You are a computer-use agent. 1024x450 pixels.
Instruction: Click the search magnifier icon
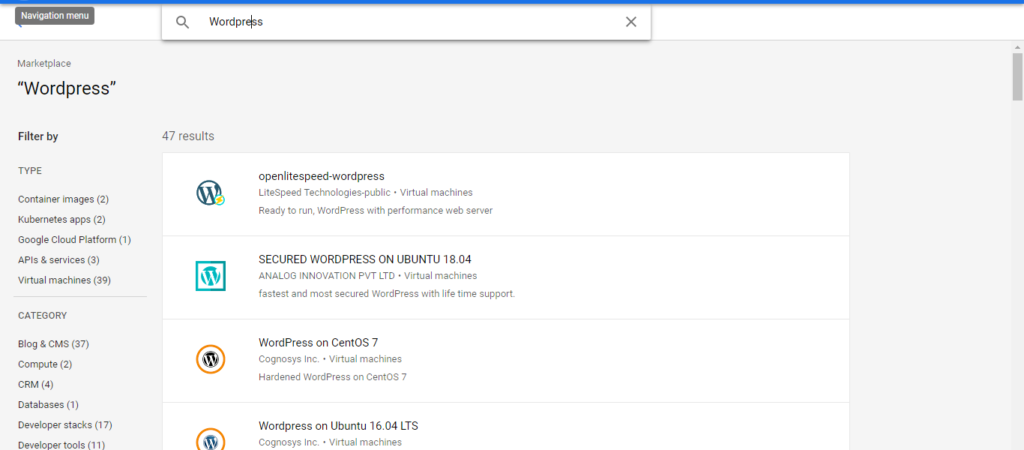183,22
